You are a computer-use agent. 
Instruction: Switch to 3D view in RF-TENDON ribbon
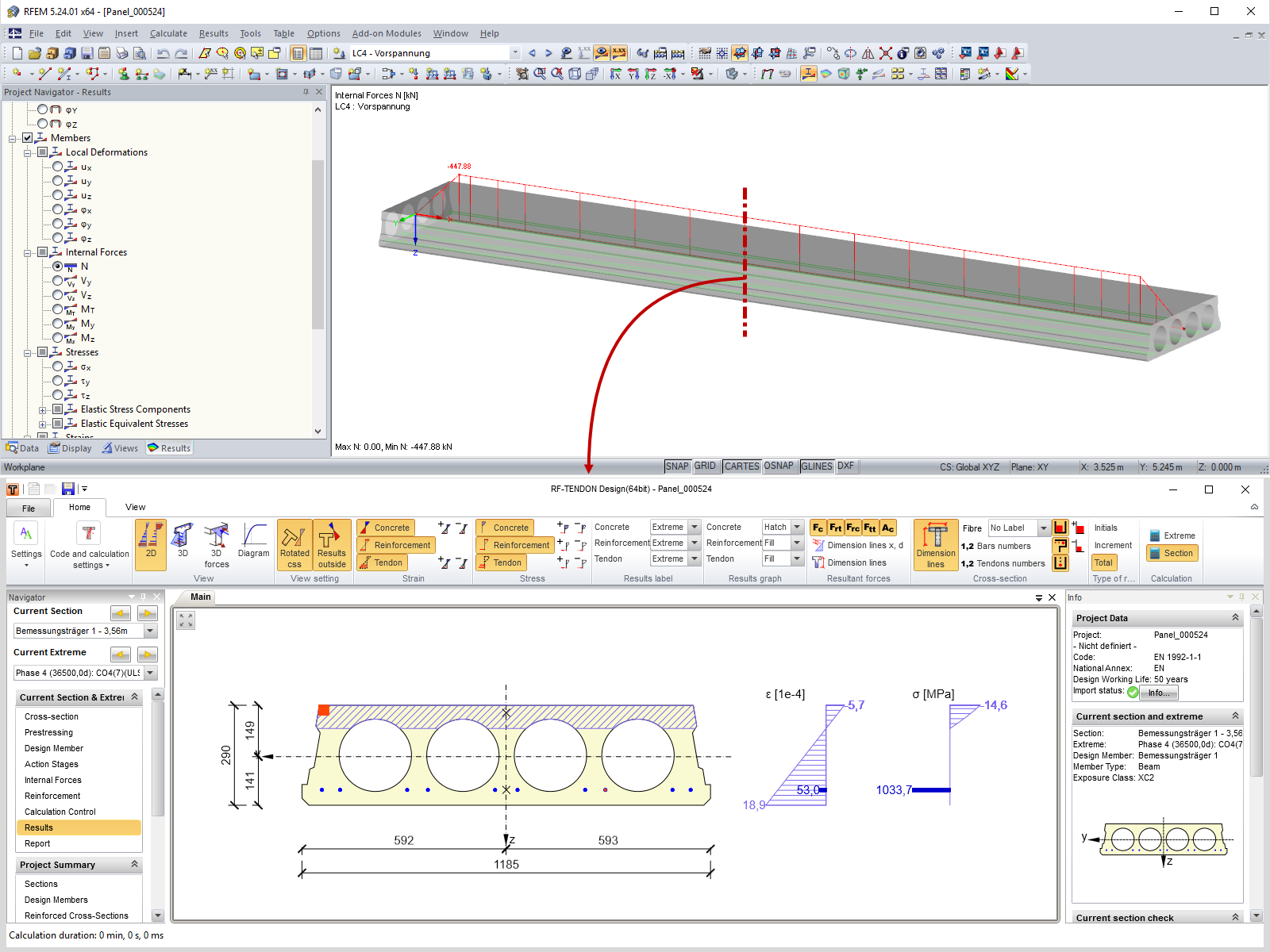tap(183, 545)
